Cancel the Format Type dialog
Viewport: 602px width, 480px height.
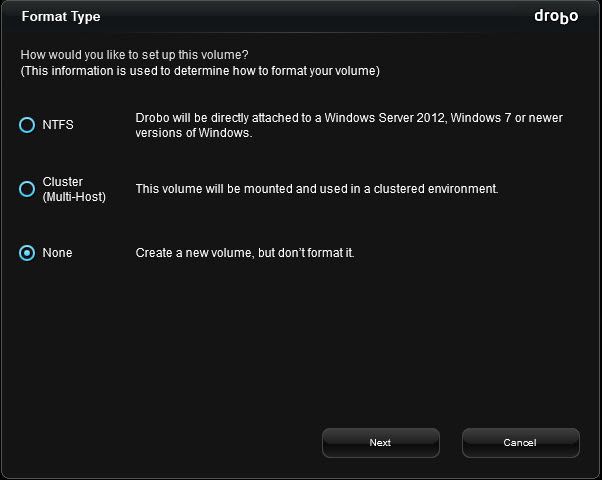click(521, 443)
